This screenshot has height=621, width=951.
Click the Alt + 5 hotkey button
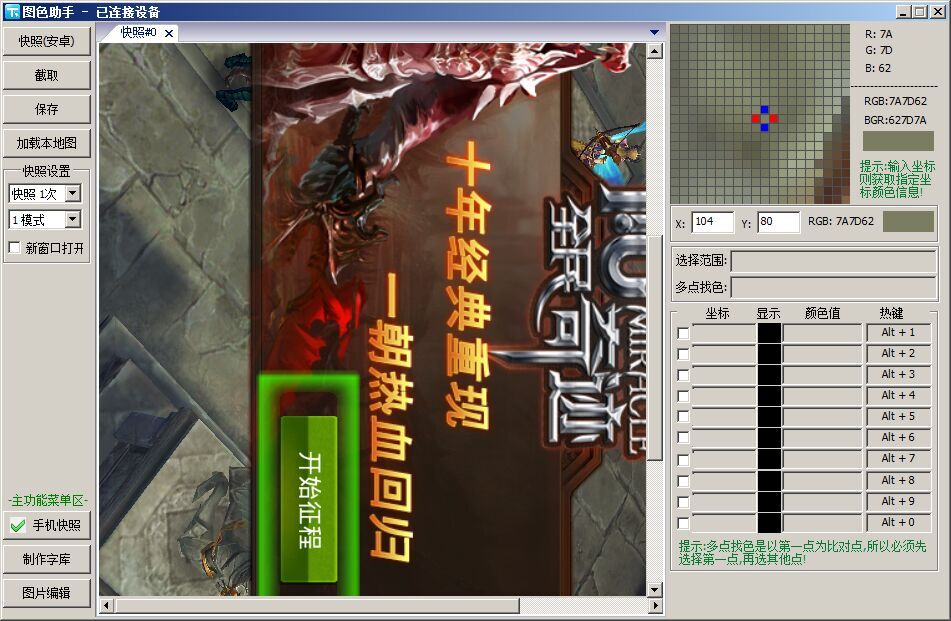tap(898, 417)
